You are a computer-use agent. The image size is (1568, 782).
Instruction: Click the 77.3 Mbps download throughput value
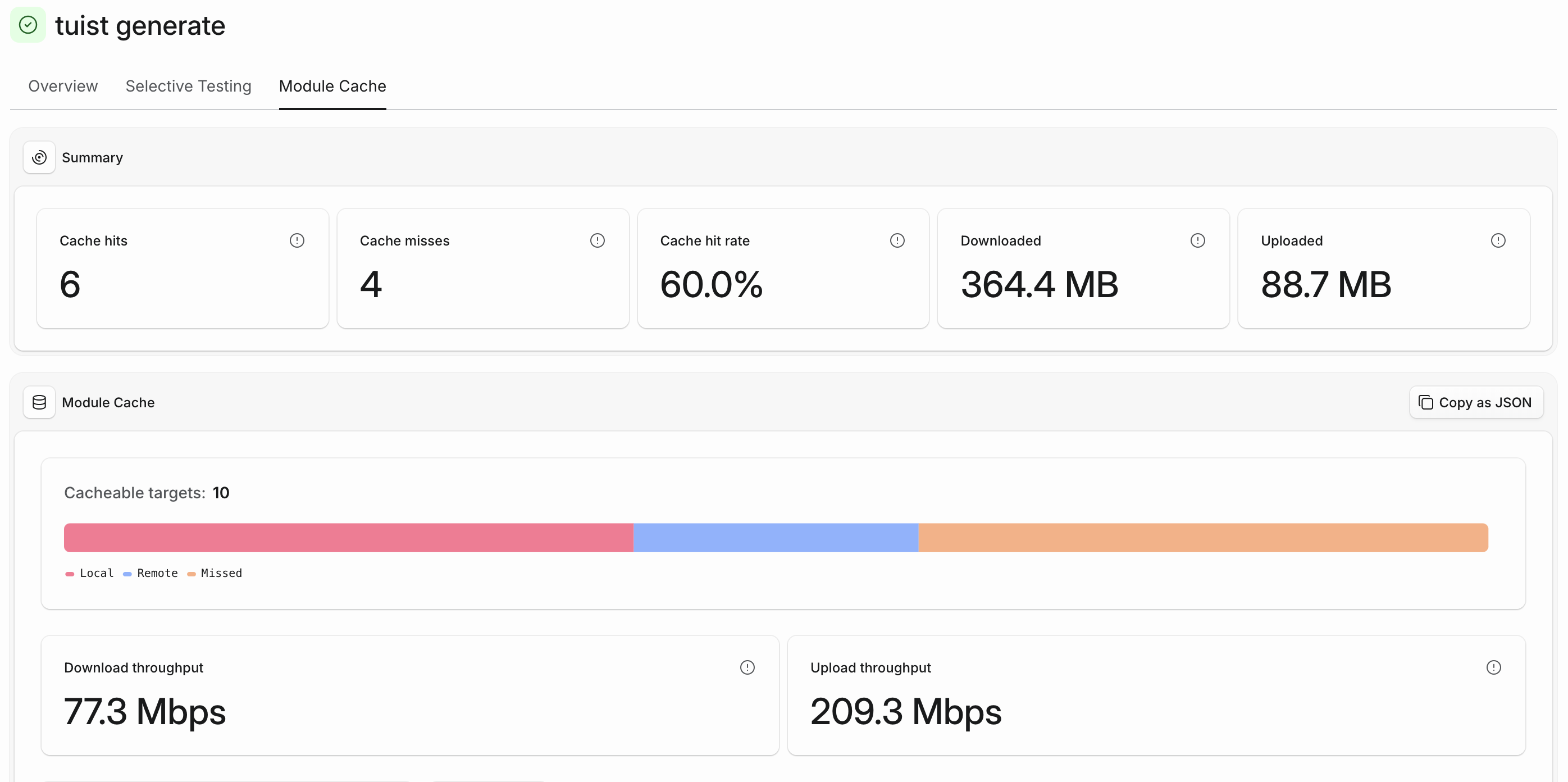pyautogui.click(x=145, y=711)
